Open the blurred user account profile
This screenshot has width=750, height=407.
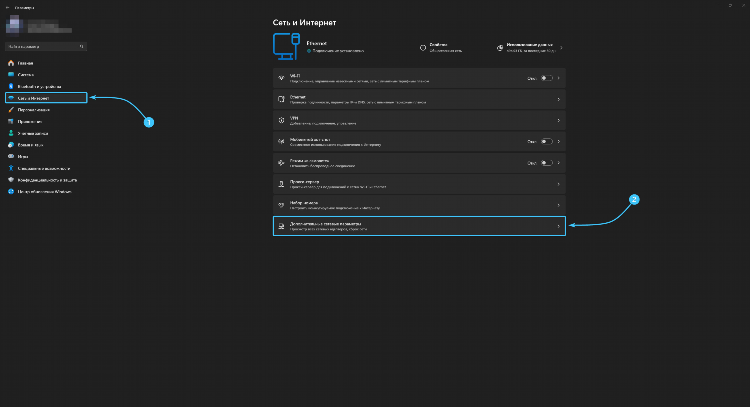click(x=39, y=25)
